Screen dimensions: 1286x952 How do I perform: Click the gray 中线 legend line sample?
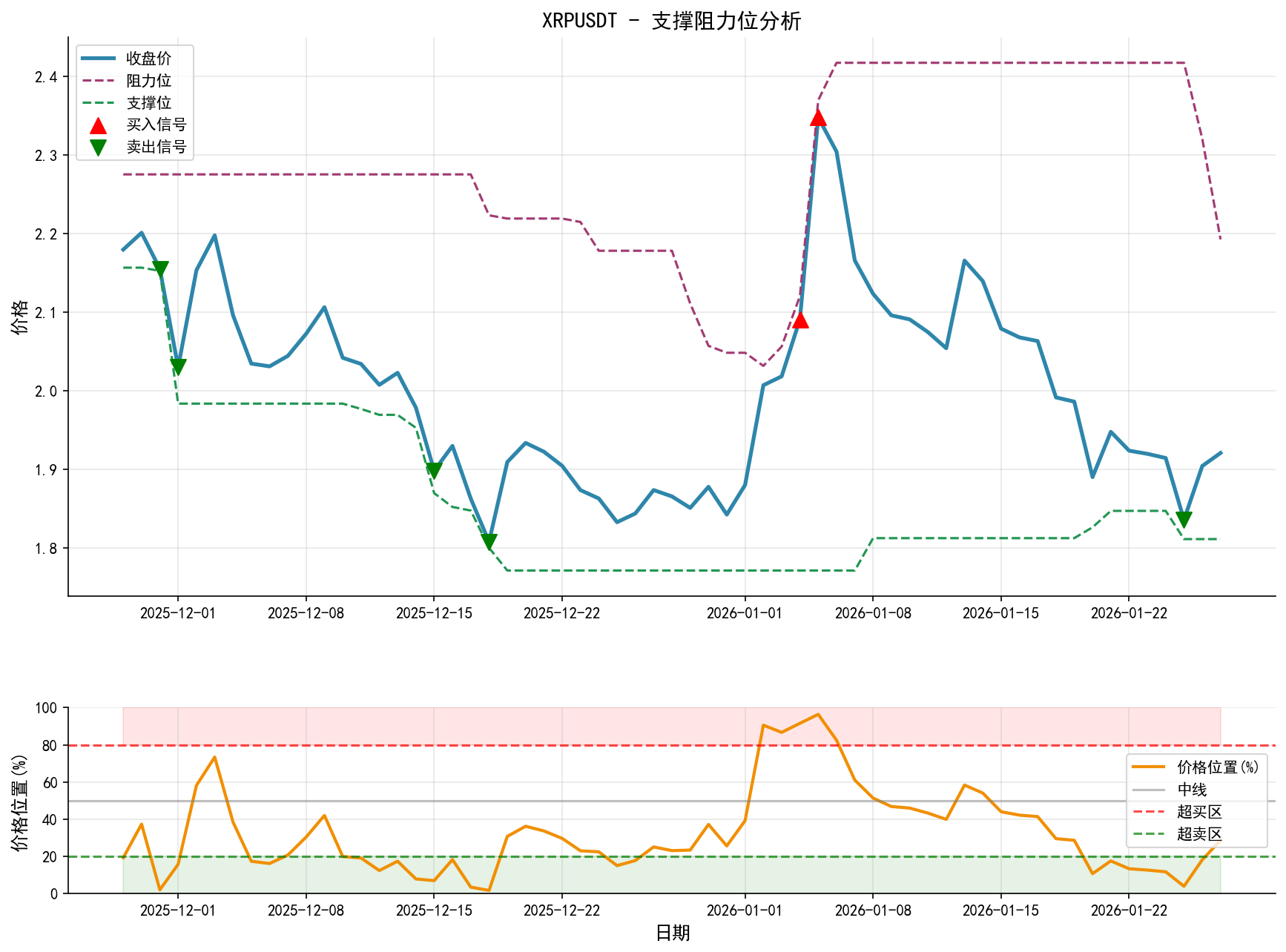pos(1150,790)
